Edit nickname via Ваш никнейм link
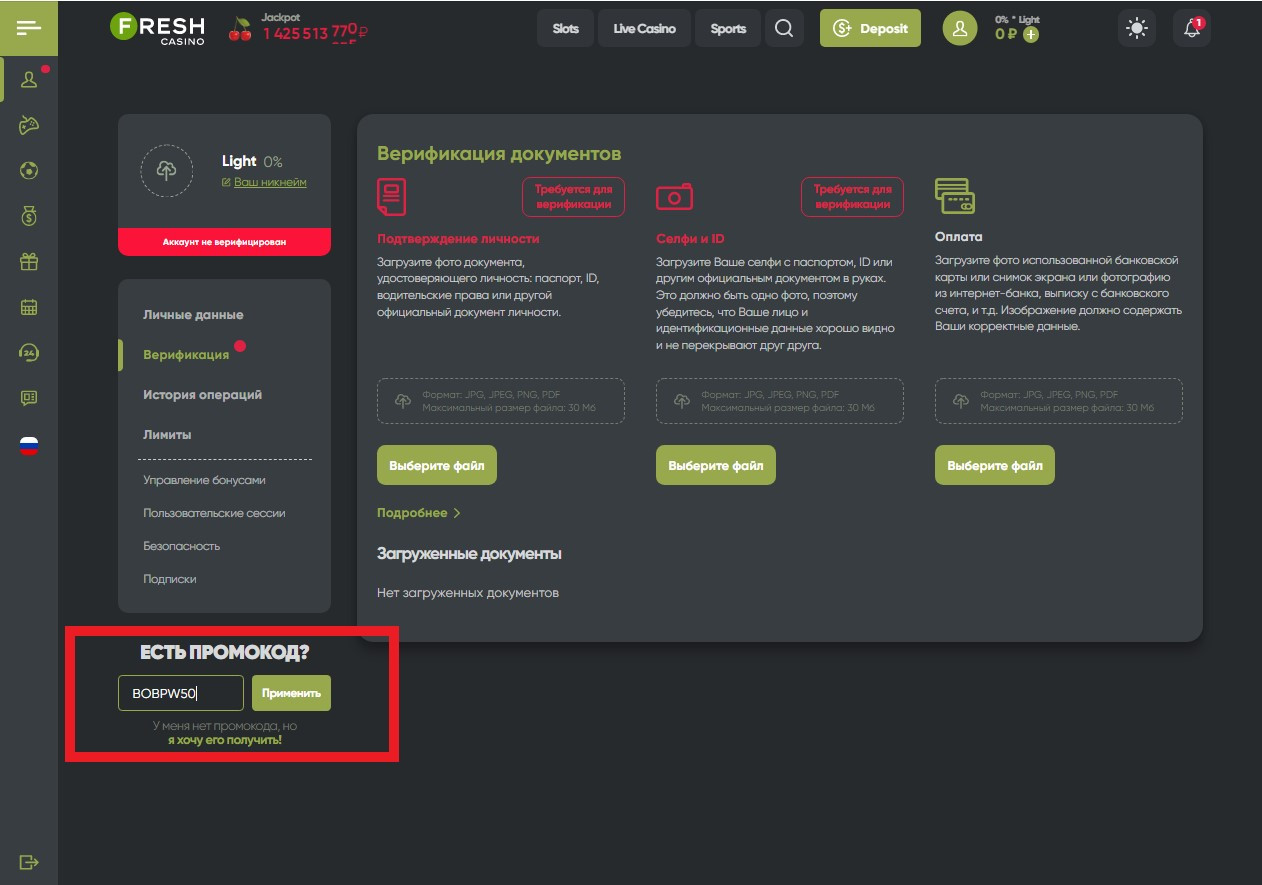Viewport: 1262px width, 885px height. coord(269,183)
